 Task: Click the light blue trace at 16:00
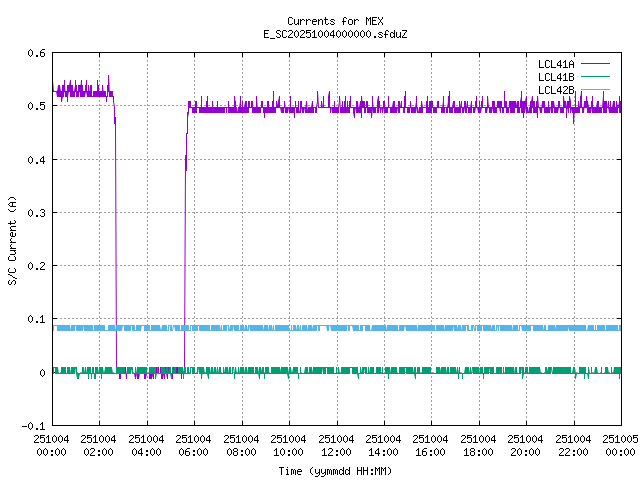[430, 328]
